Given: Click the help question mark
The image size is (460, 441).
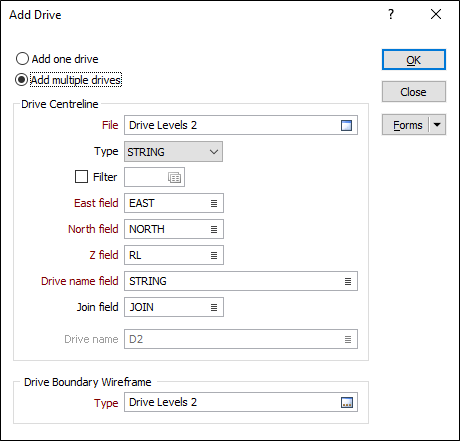Looking at the screenshot, I should coord(391,14).
